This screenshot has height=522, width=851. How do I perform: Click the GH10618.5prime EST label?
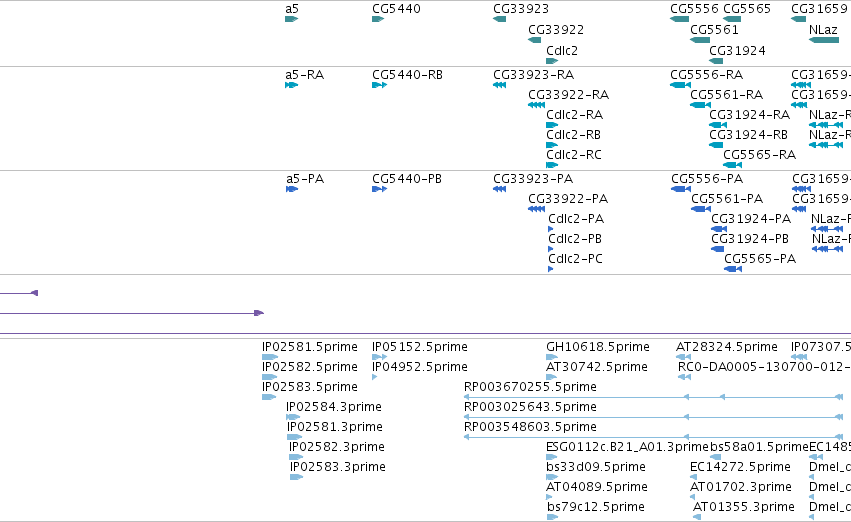tap(598, 347)
